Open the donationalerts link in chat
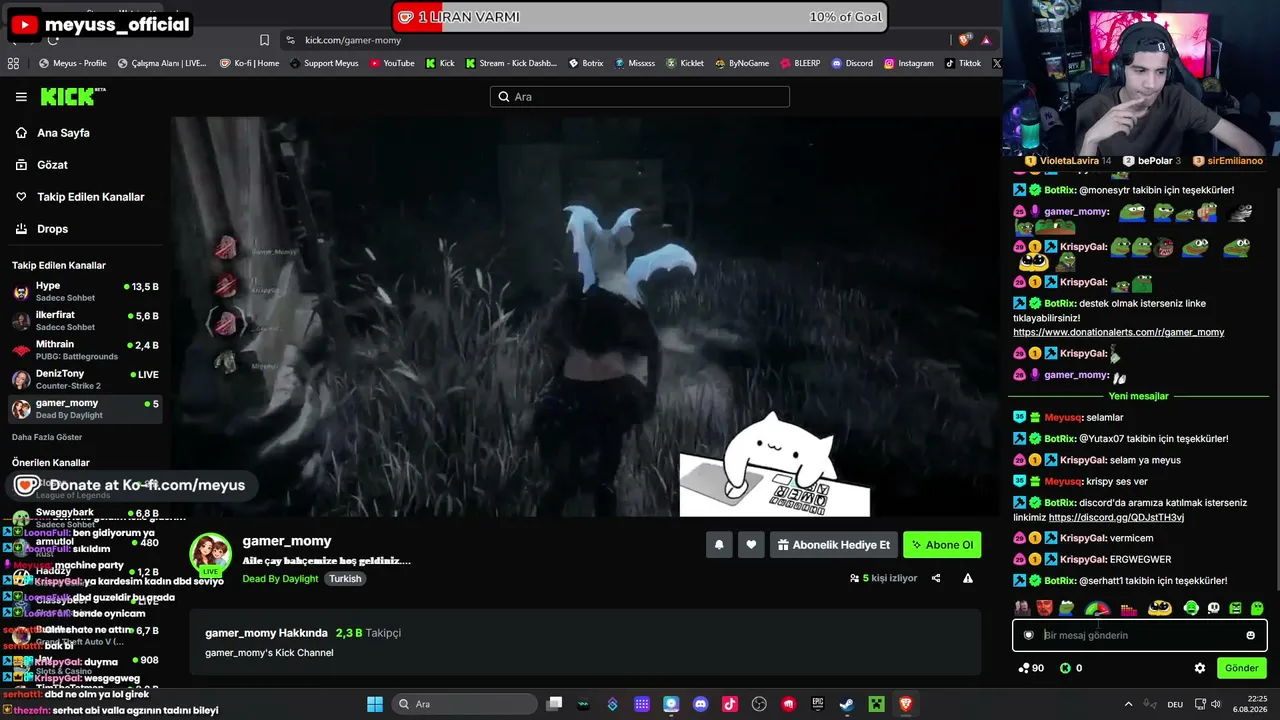Image resolution: width=1280 pixels, height=720 pixels. (x=1118, y=332)
